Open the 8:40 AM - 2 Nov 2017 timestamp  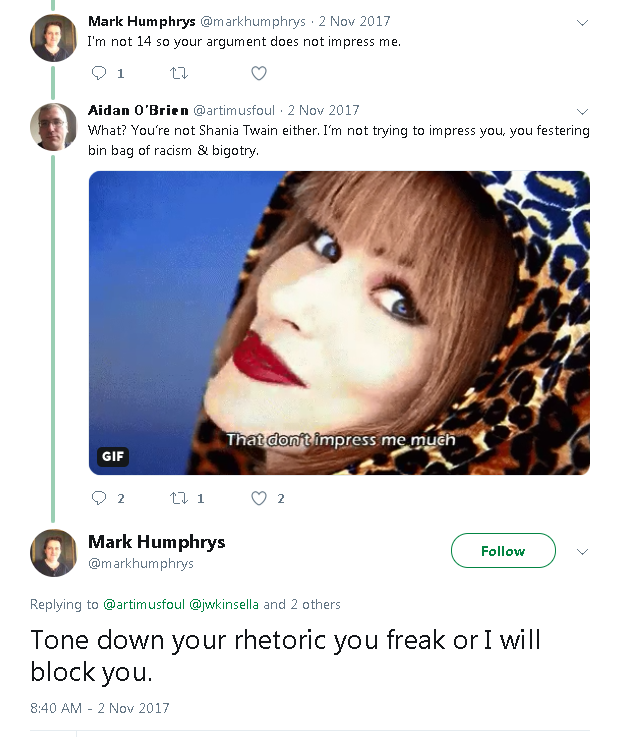click(100, 708)
